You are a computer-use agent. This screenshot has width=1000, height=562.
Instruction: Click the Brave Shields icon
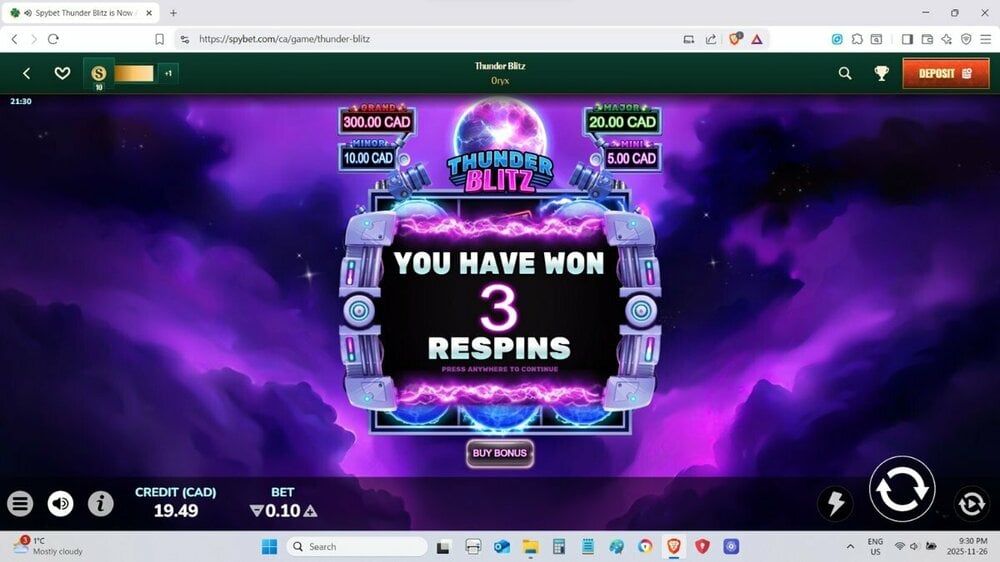pos(735,39)
